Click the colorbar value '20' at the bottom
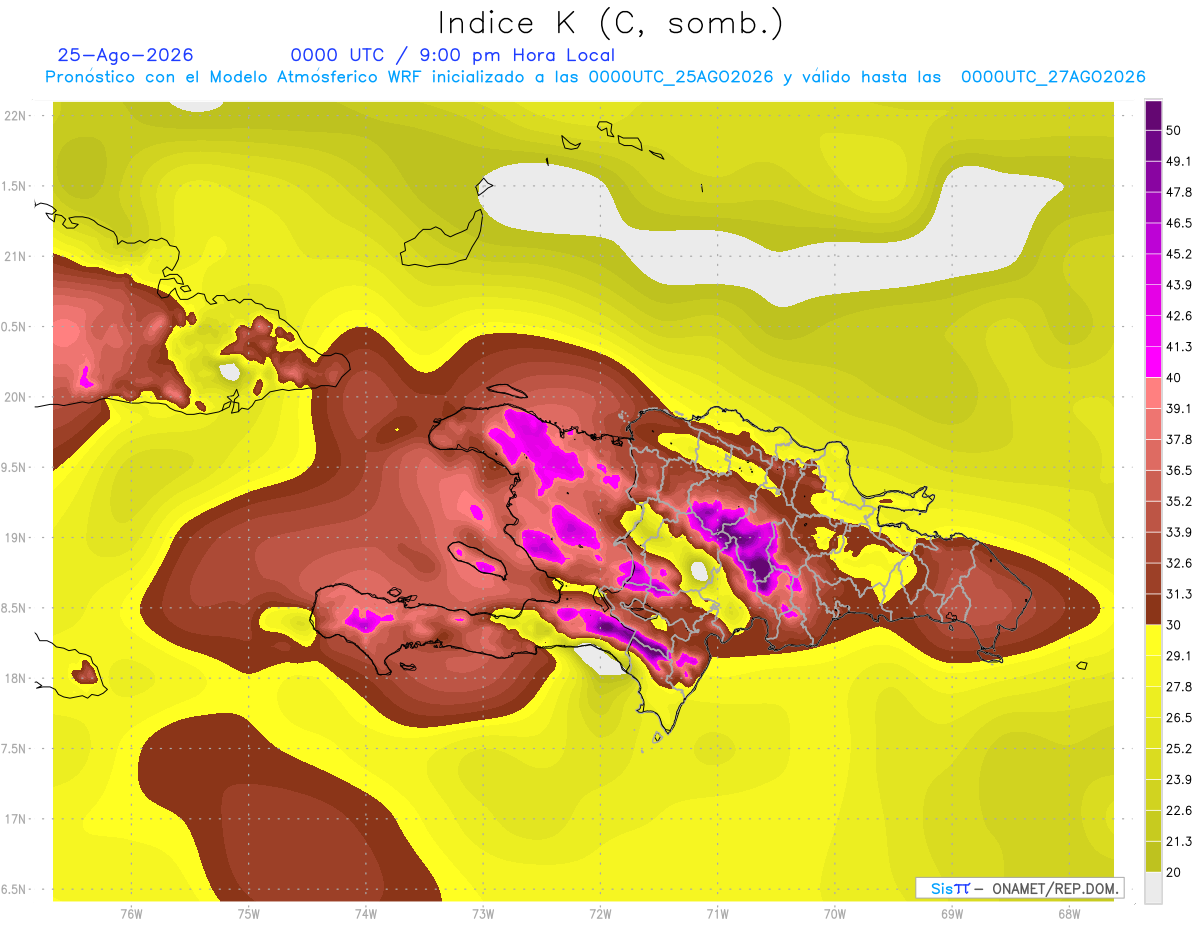This screenshot has height=927, width=1200. 1173,872
